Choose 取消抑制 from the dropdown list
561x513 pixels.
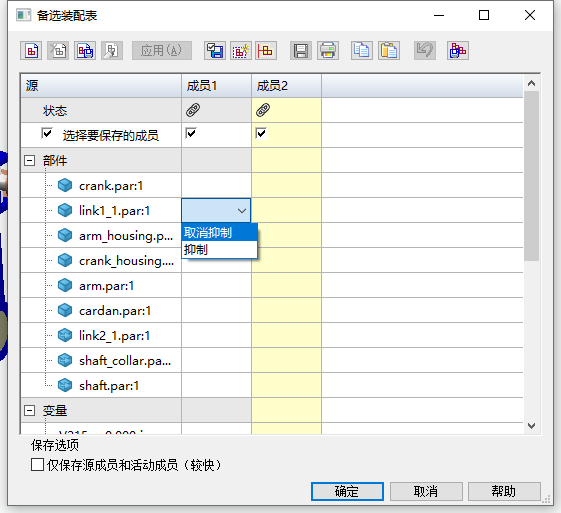[x=220, y=233]
